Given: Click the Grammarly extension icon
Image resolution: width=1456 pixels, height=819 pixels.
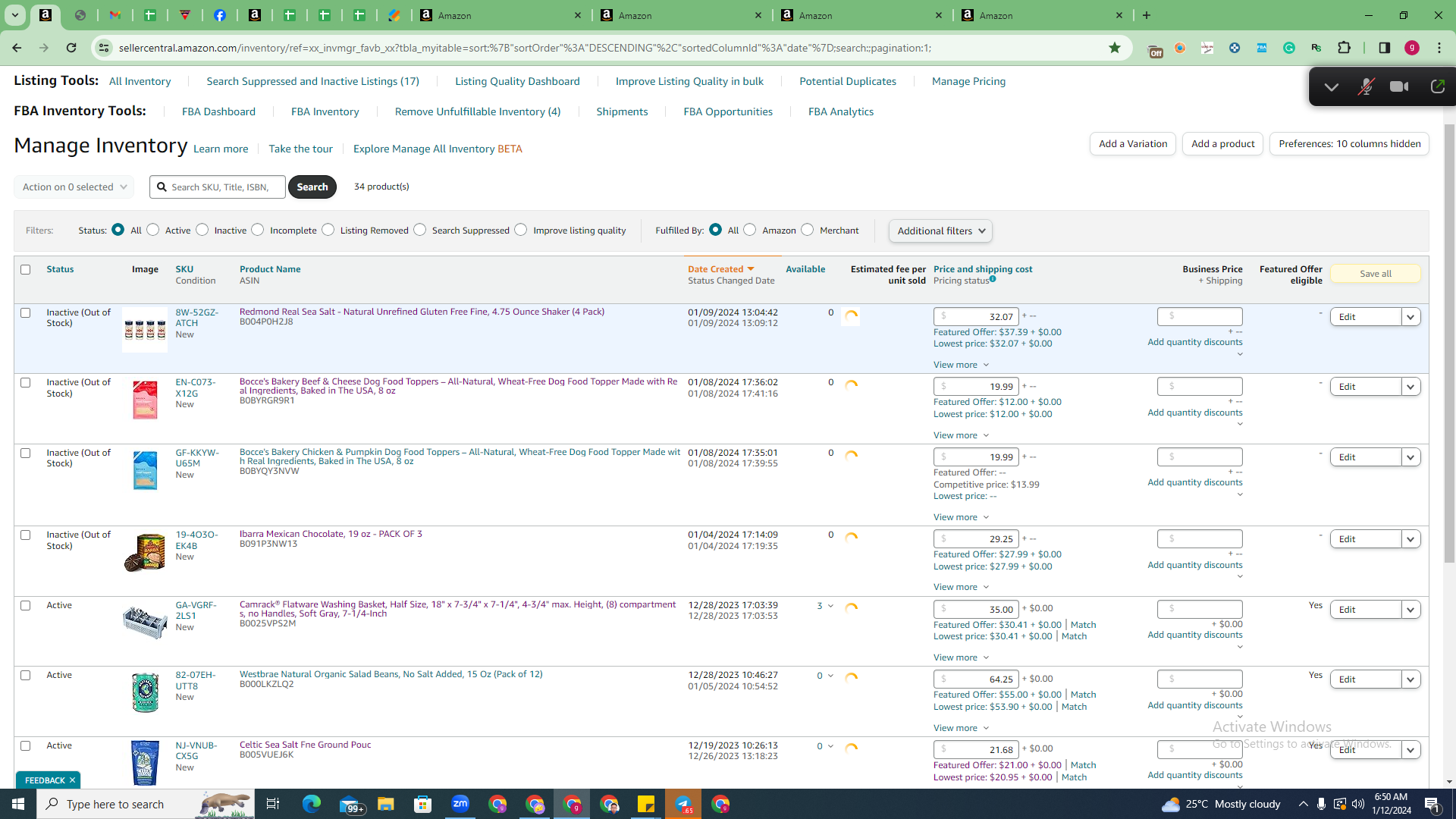Looking at the screenshot, I should point(1289,48).
